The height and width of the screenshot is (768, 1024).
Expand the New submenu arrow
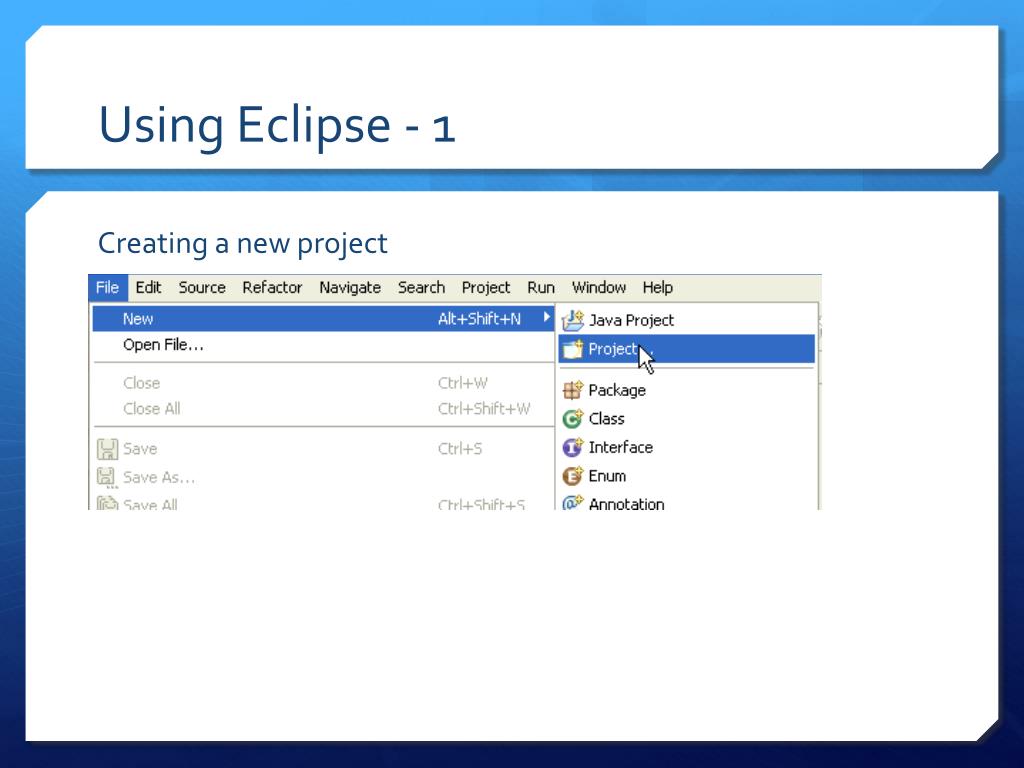pyautogui.click(x=547, y=318)
